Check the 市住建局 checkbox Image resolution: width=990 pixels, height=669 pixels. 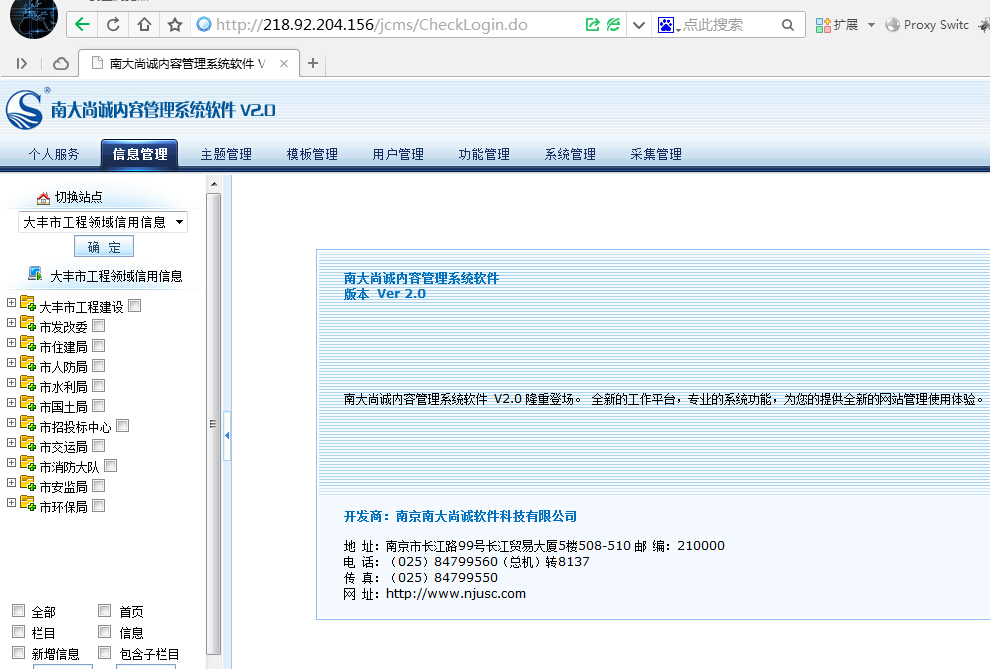point(98,346)
